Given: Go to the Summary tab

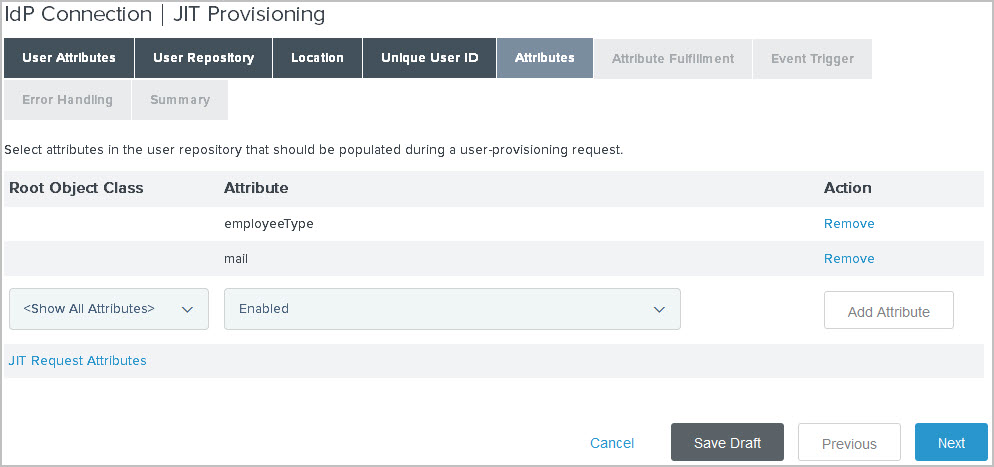Looking at the screenshot, I should click(180, 100).
